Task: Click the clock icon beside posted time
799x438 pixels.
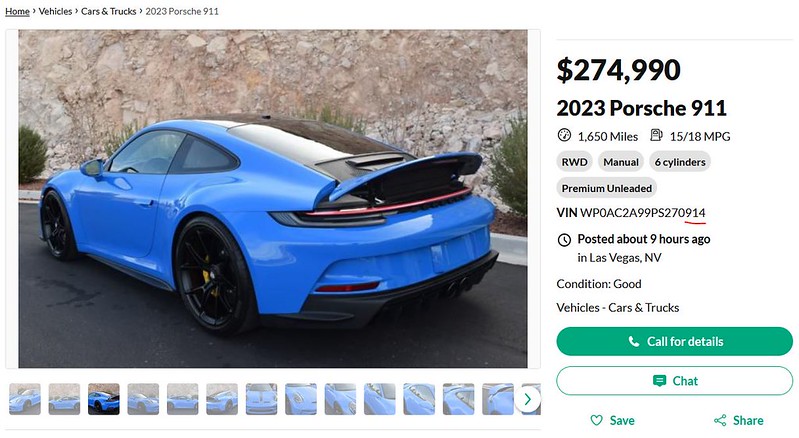Action: coord(564,240)
